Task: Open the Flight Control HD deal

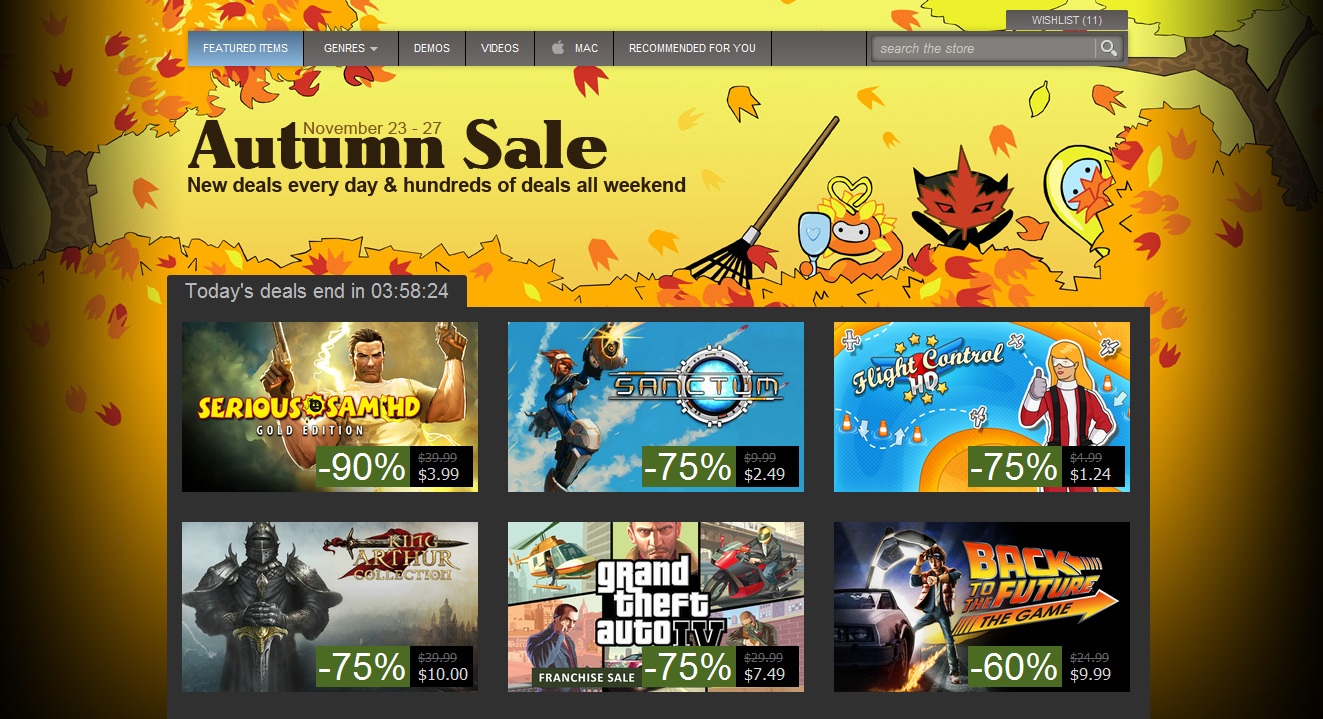Action: [982, 407]
